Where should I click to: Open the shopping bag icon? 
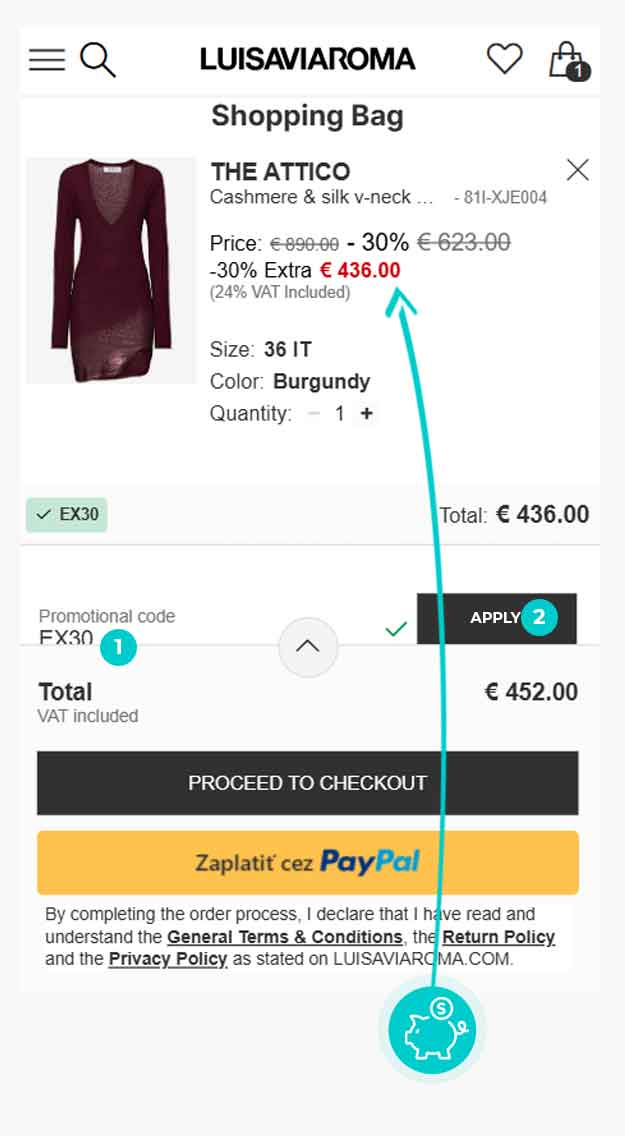point(567,60)
